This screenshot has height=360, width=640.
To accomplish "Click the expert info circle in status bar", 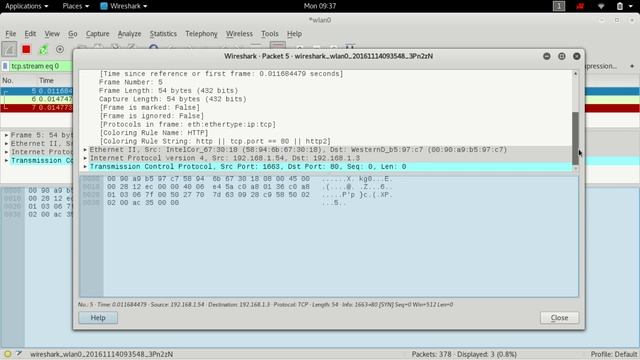I will tap(7, 354).
